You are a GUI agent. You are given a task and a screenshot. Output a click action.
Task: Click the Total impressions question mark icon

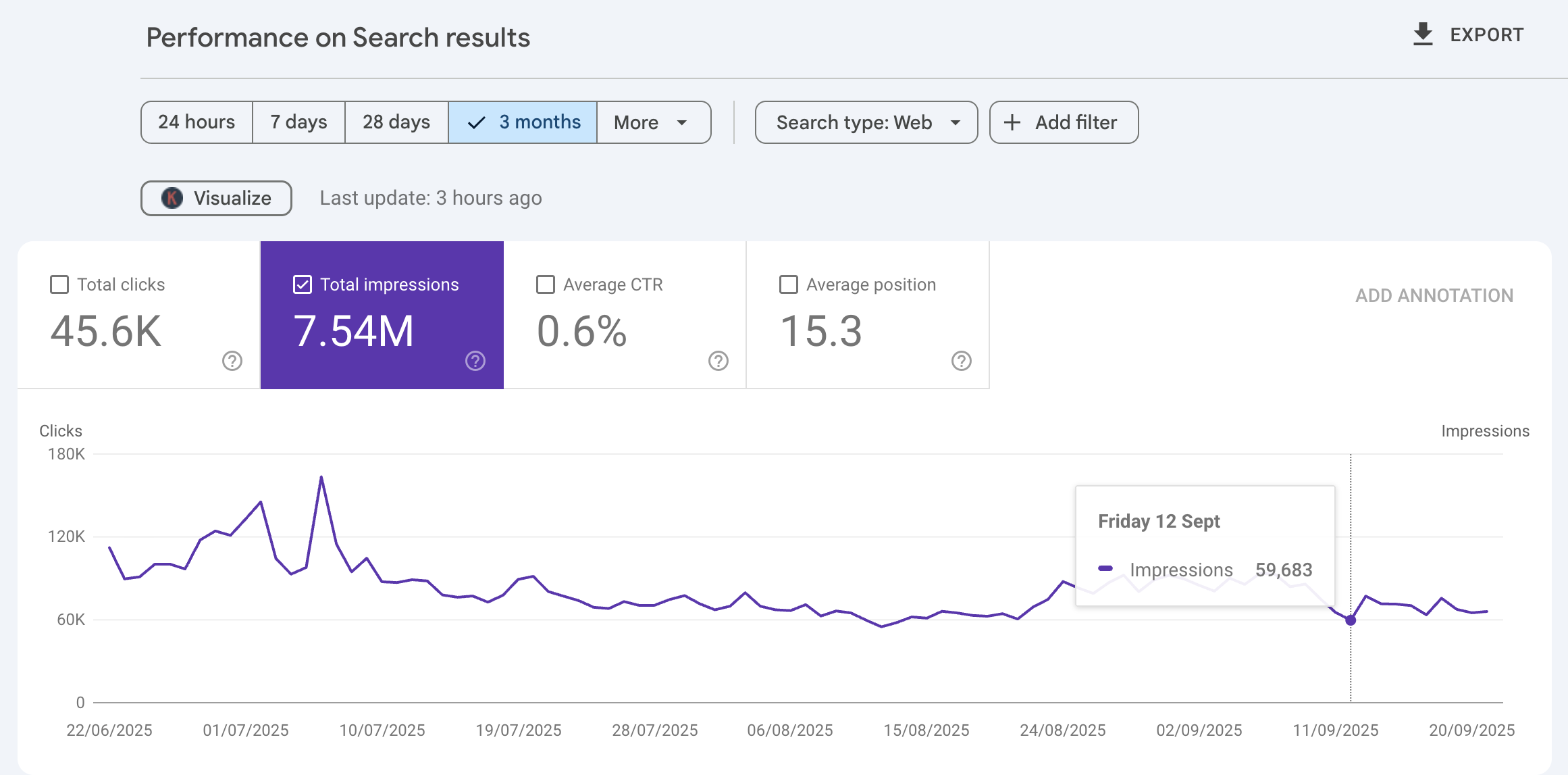click(x=475, y=361)
